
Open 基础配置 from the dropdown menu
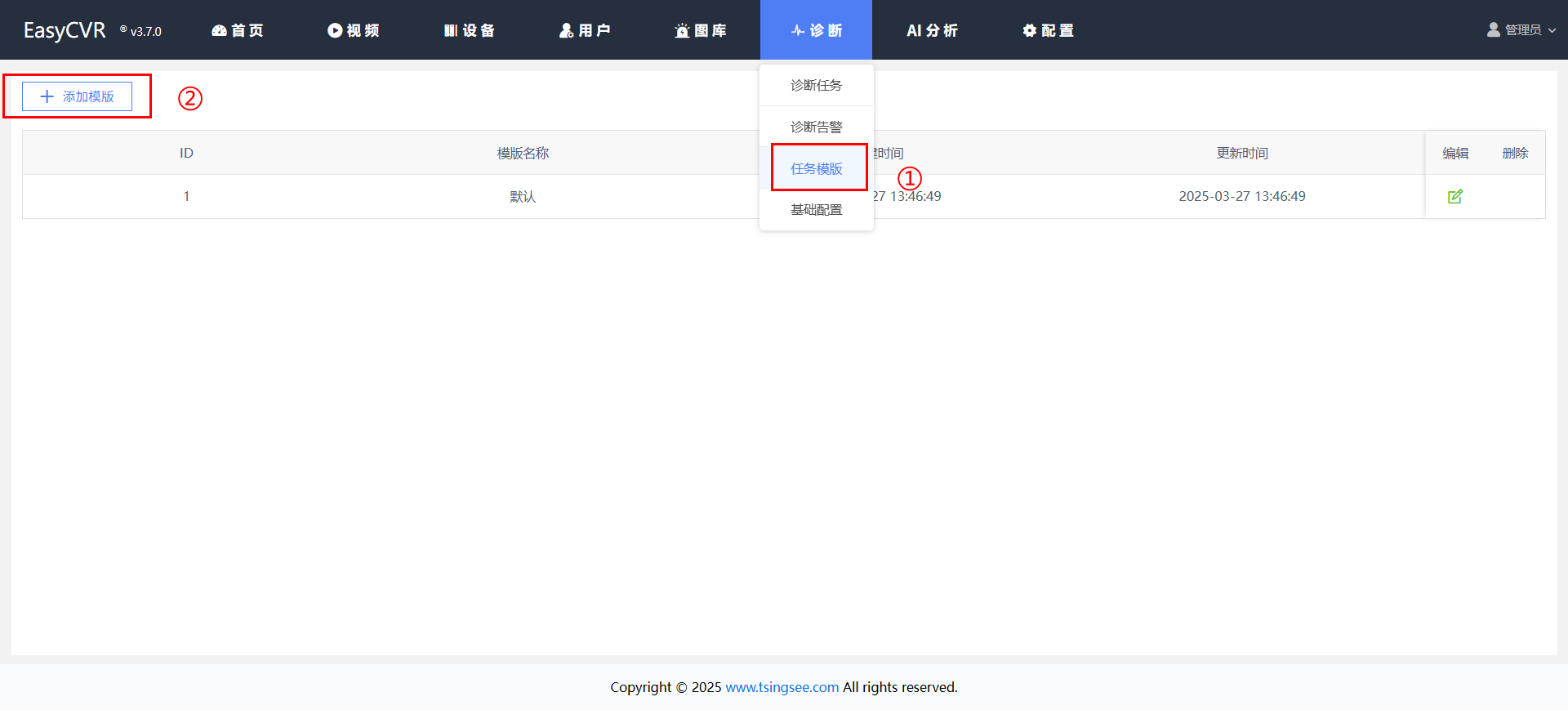pos(816,209)
